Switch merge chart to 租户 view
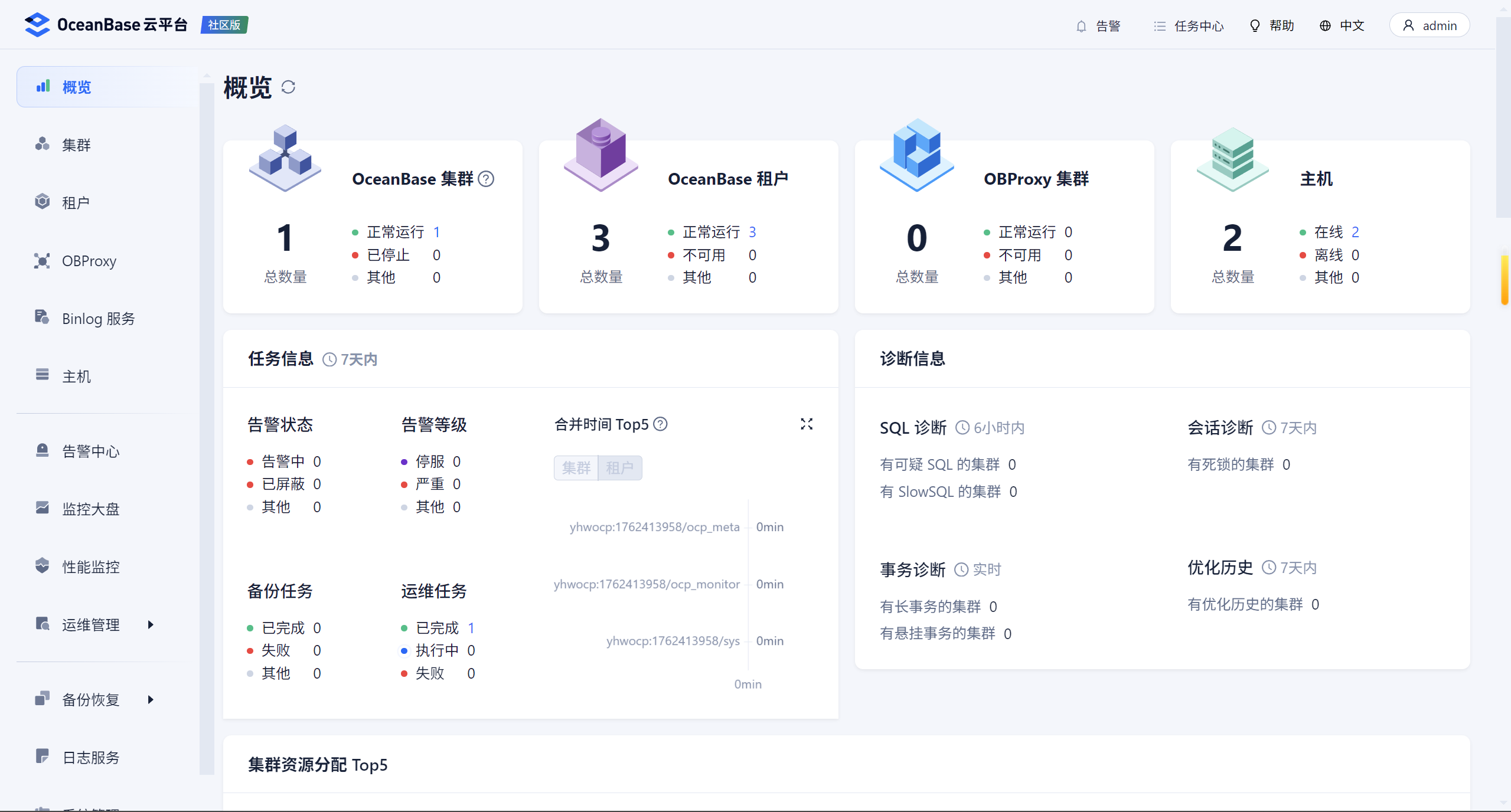The width and height of the screenshot is (1511, 812). coord(619,468)
